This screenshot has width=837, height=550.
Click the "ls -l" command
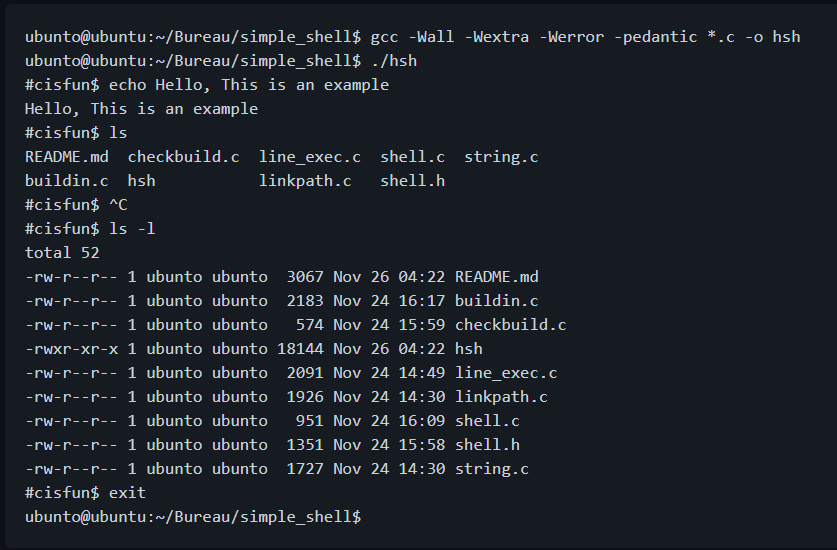tap(132, 229)
